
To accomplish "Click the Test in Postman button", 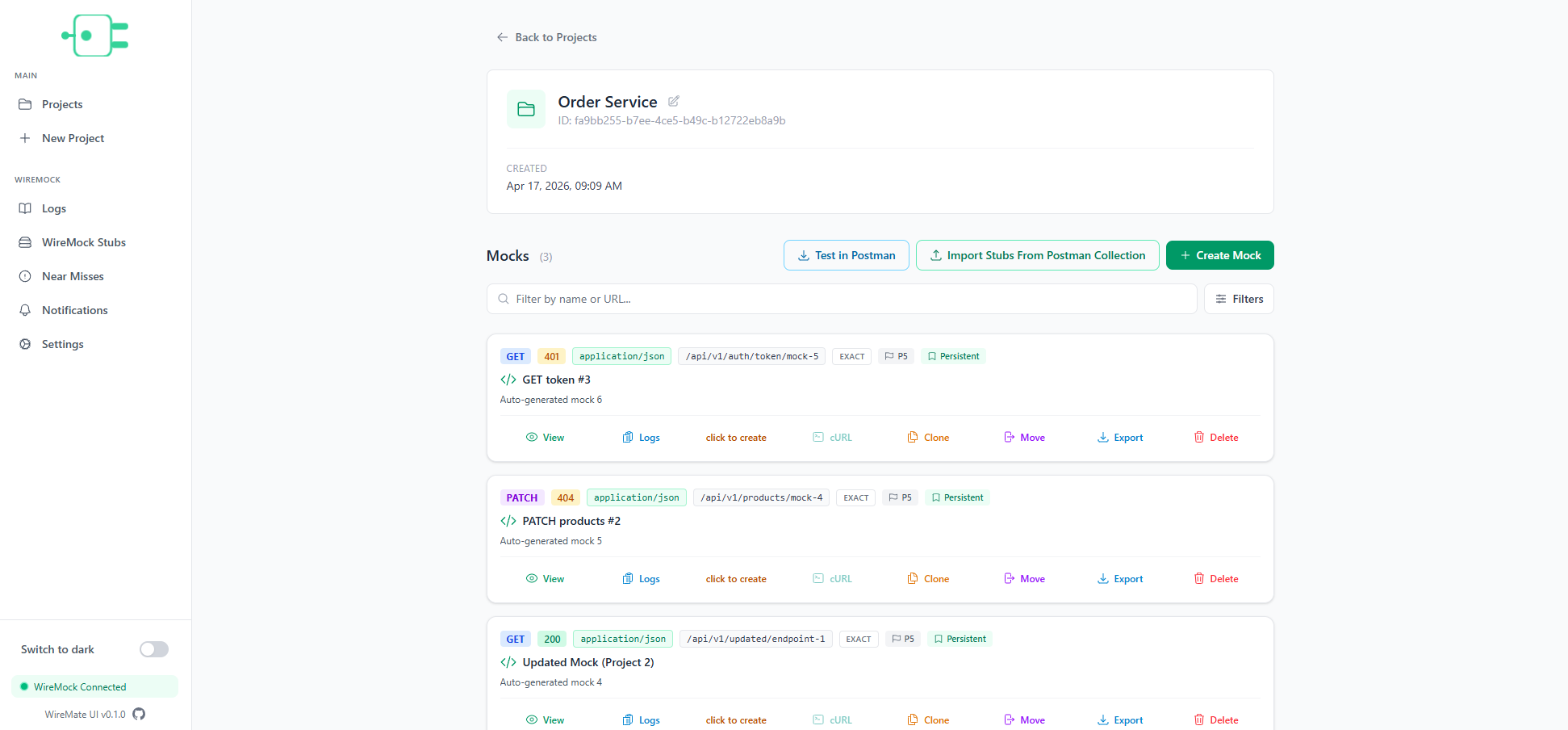I will pyautogui.click(x=846, y=255).
